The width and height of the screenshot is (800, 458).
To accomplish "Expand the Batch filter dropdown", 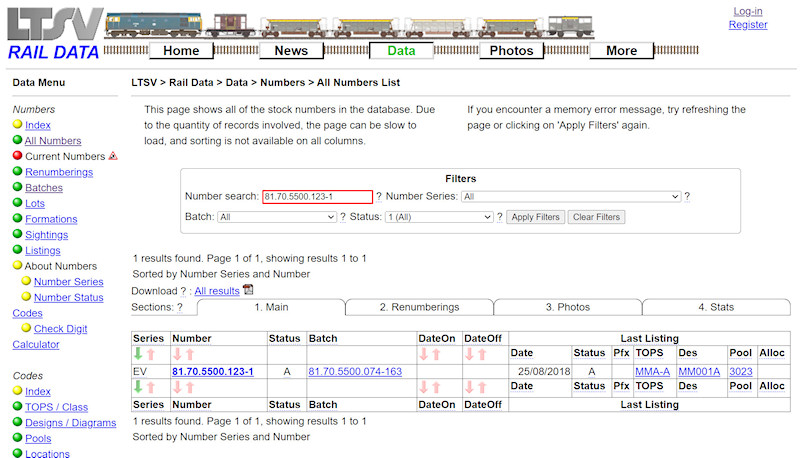I will coord(277,217).
